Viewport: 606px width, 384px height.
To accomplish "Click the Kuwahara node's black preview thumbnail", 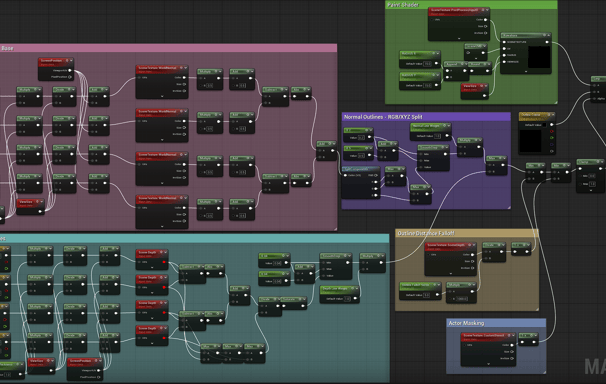I will pyautogui.click(x=539, y=57).
